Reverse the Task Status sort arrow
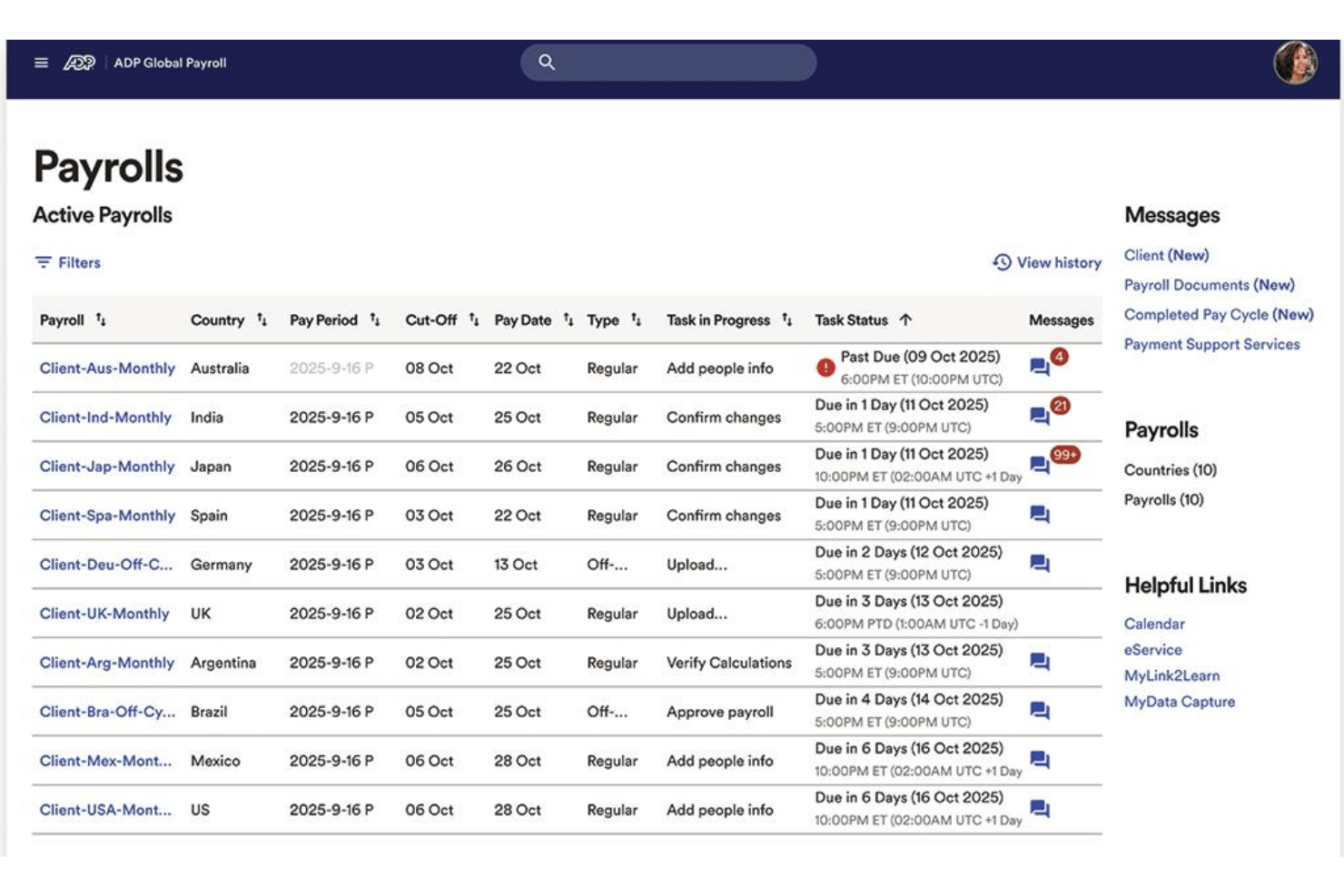 pos(905,320)
